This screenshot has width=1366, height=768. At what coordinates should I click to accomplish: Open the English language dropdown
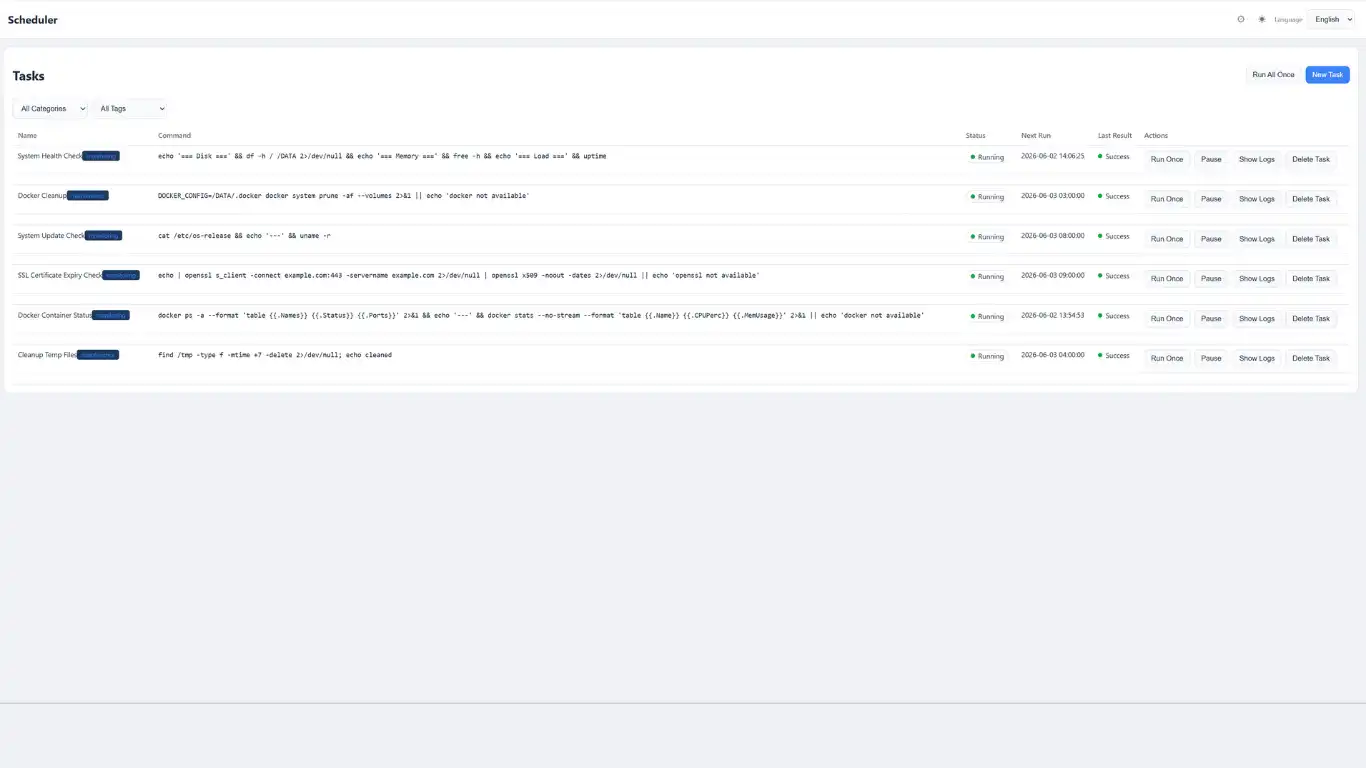(x=1331, y=19)
